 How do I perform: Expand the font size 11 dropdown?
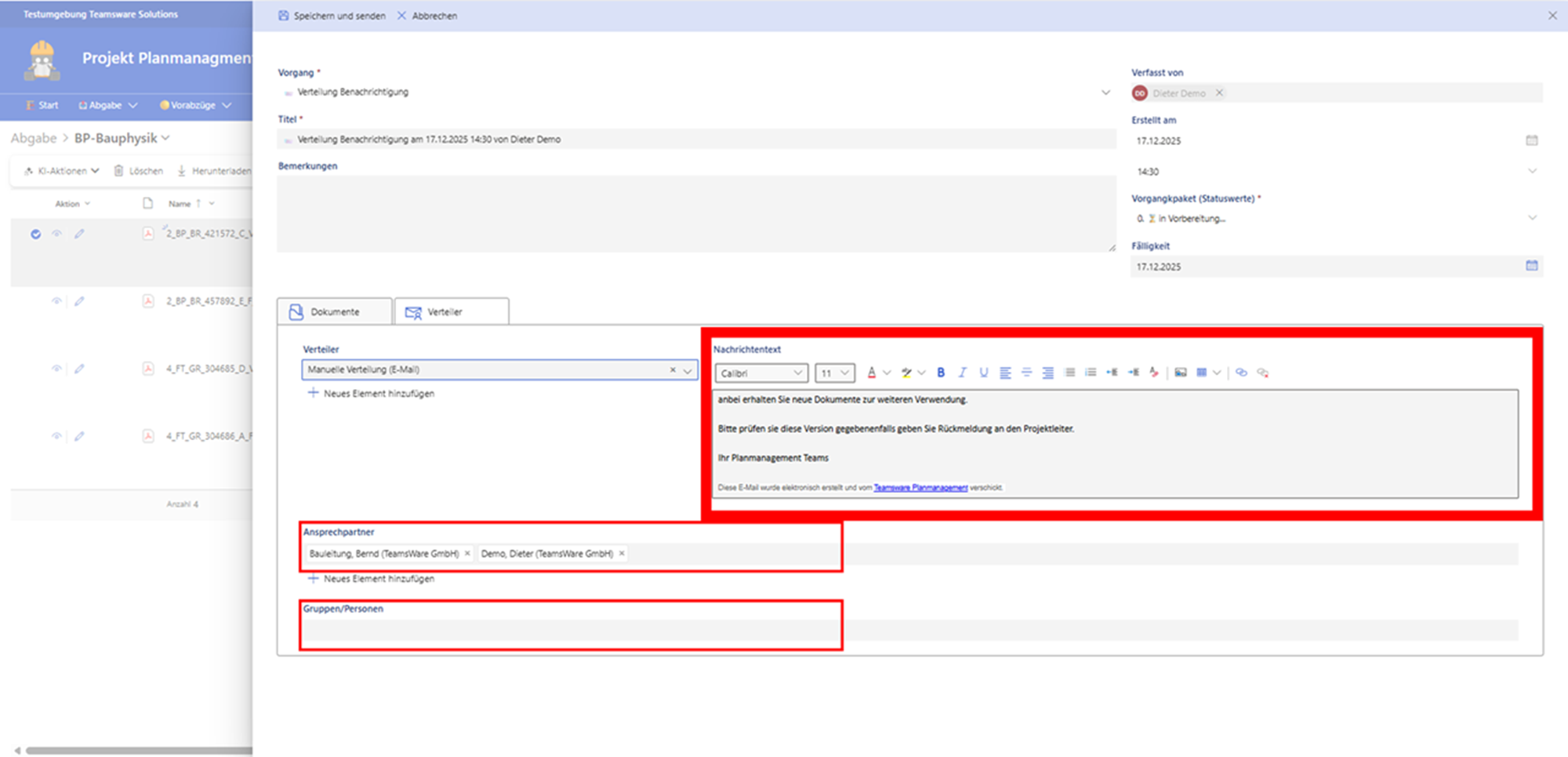[834, 373]
